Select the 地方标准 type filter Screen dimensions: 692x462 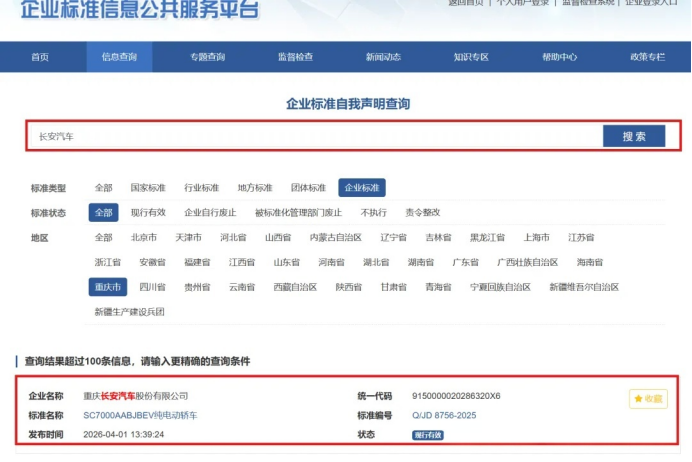click(x=255, y=188)
